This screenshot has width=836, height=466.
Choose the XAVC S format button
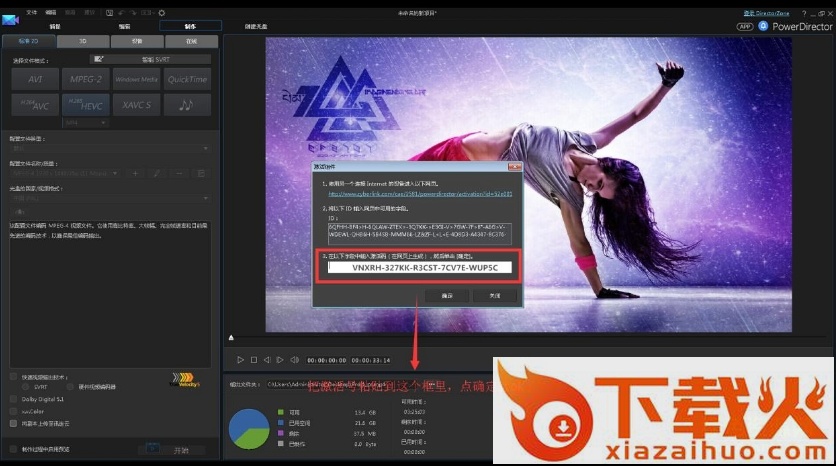[136, 104]
